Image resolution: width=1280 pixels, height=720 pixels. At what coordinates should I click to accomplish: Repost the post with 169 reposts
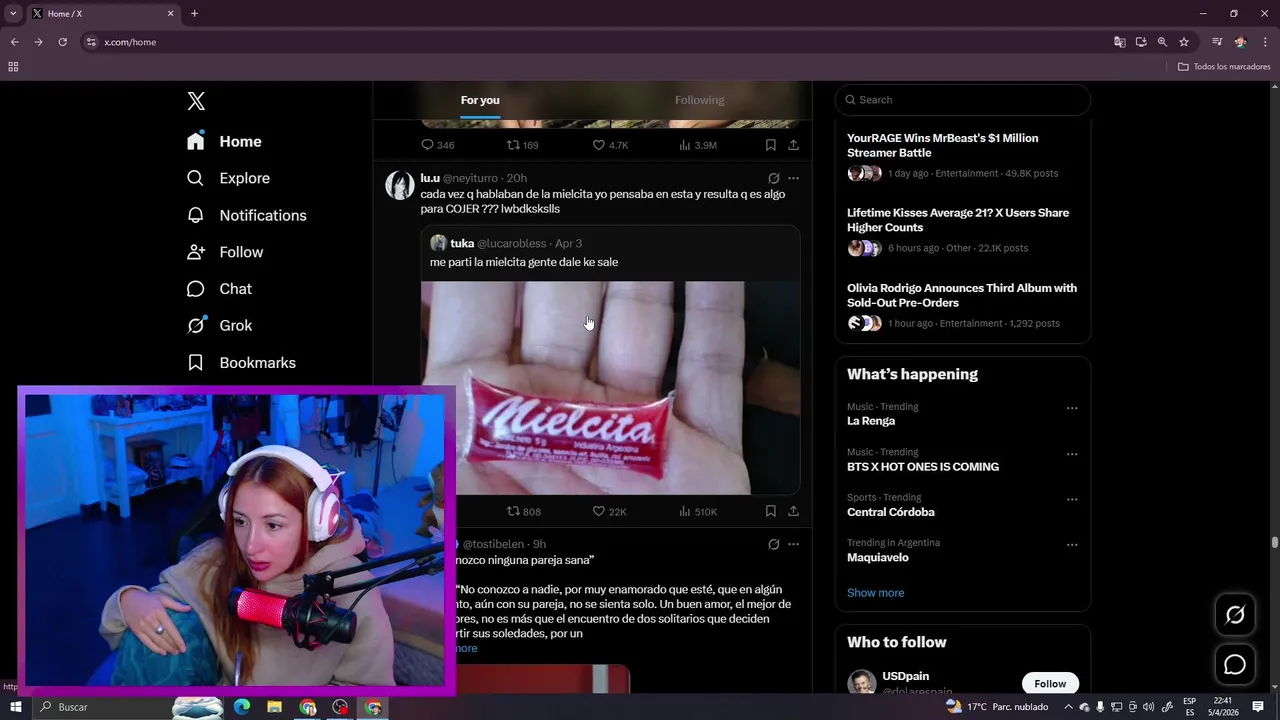pos(522,145)
